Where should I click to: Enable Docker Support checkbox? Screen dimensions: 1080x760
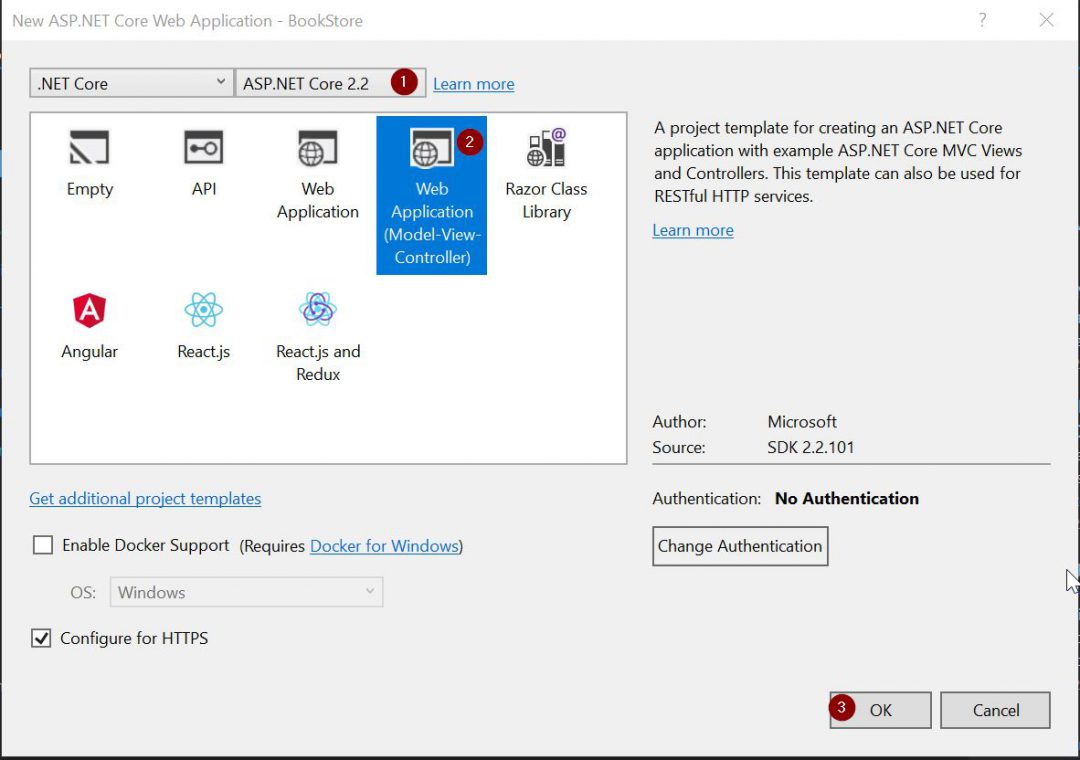pos(43,546)
